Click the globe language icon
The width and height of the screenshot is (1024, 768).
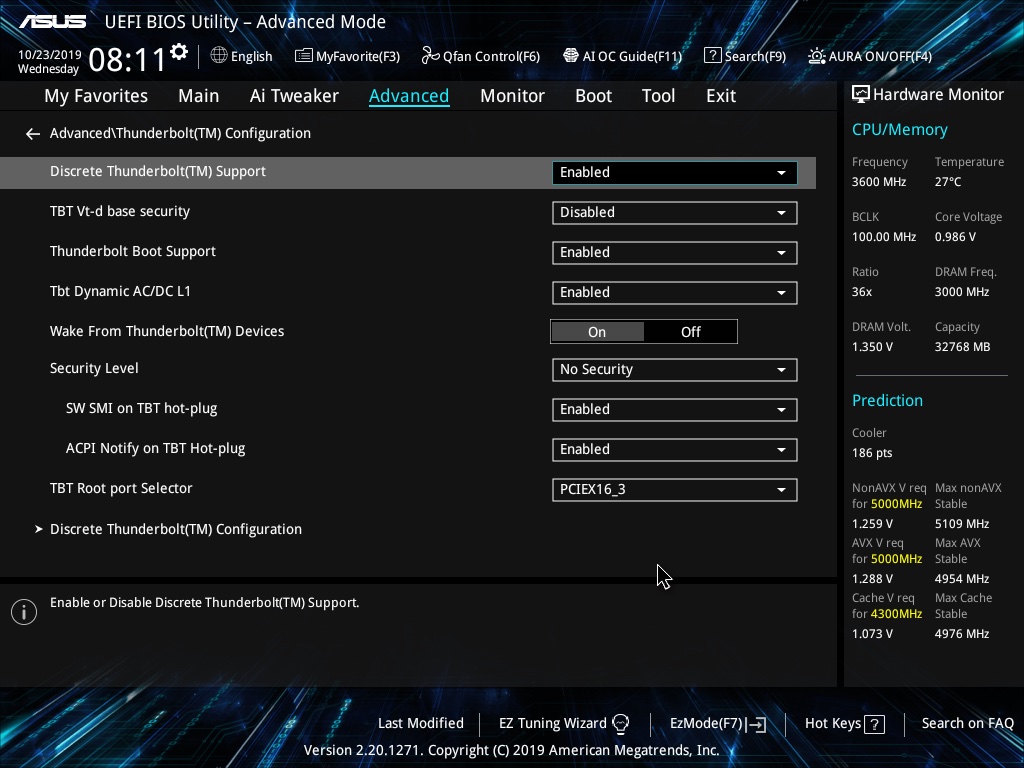219,56
